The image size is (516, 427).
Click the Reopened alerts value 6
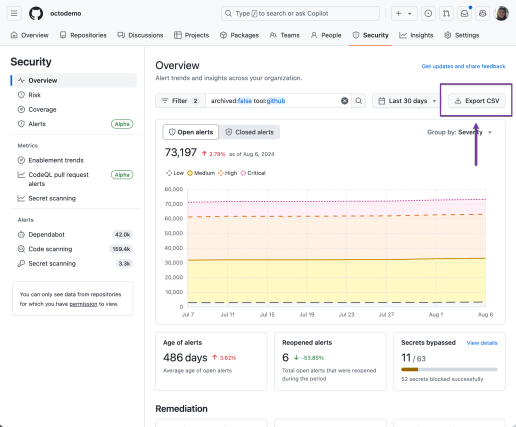click(x=285, y=358)
